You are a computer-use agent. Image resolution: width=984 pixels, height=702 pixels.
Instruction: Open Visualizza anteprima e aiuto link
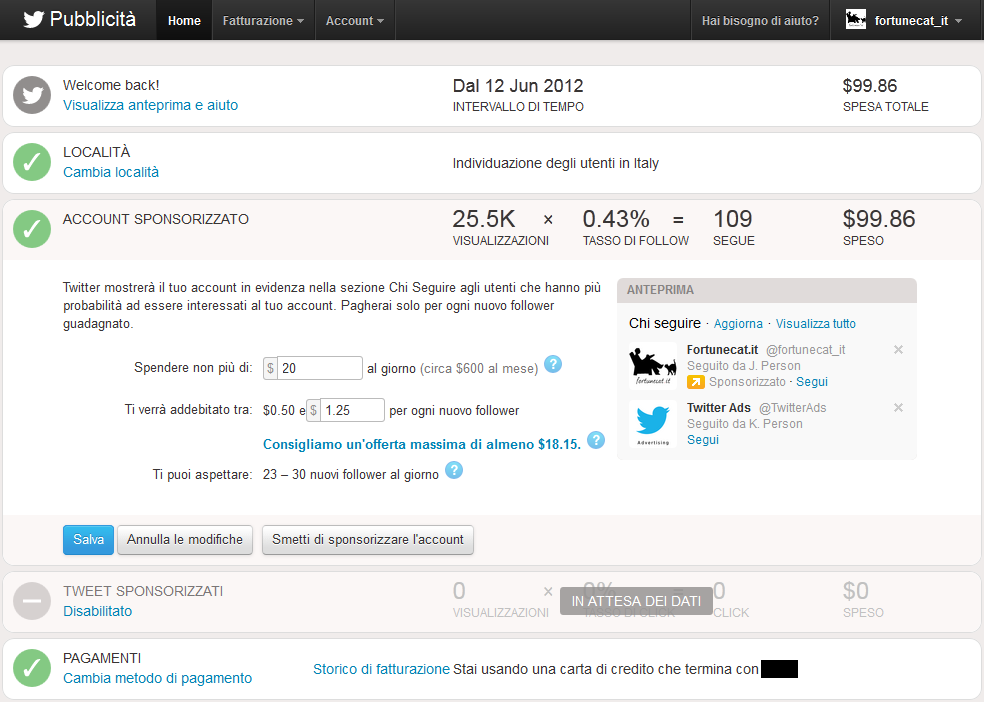(x=151, y=105)
